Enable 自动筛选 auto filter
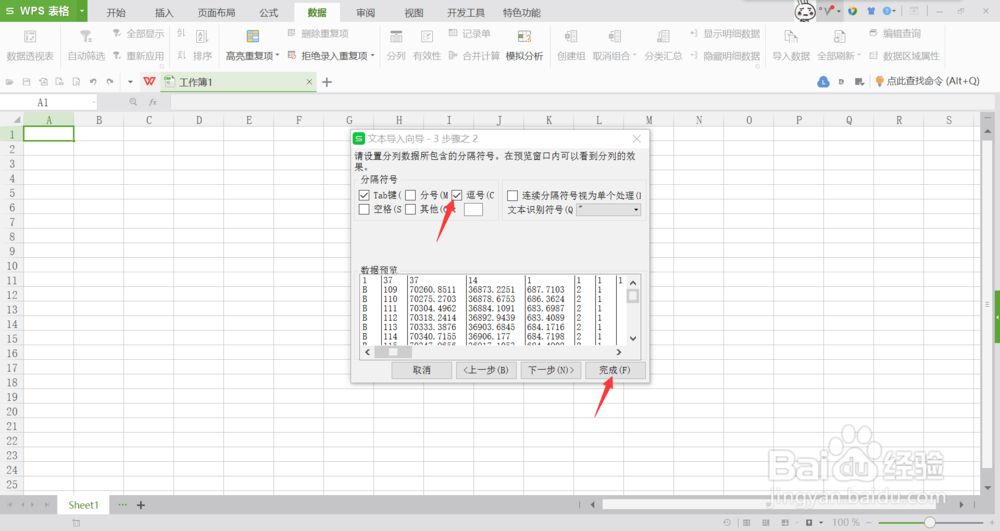Screen dimensions: 1000x531 [86, 45]
